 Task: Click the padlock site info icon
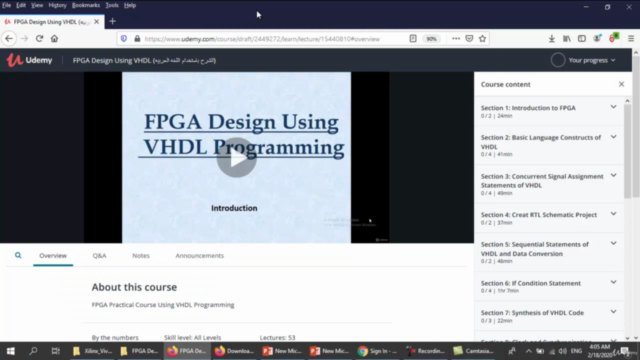[137, 39]
